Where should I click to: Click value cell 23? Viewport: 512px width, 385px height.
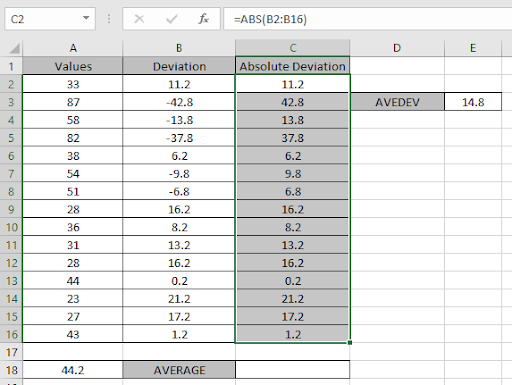pos(73,299)
